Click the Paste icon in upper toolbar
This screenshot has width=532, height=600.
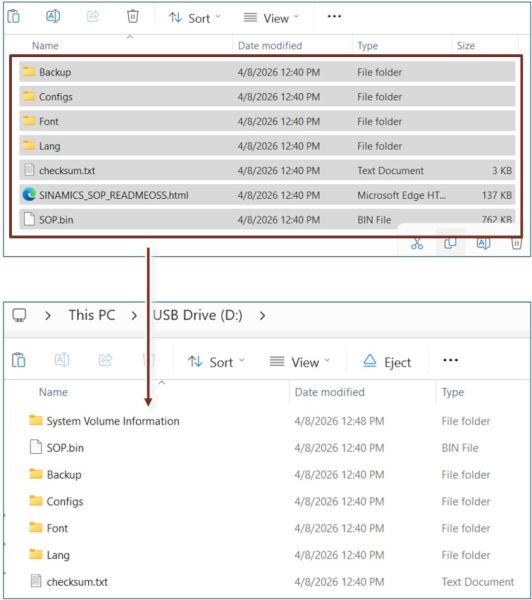pos(14,16)
